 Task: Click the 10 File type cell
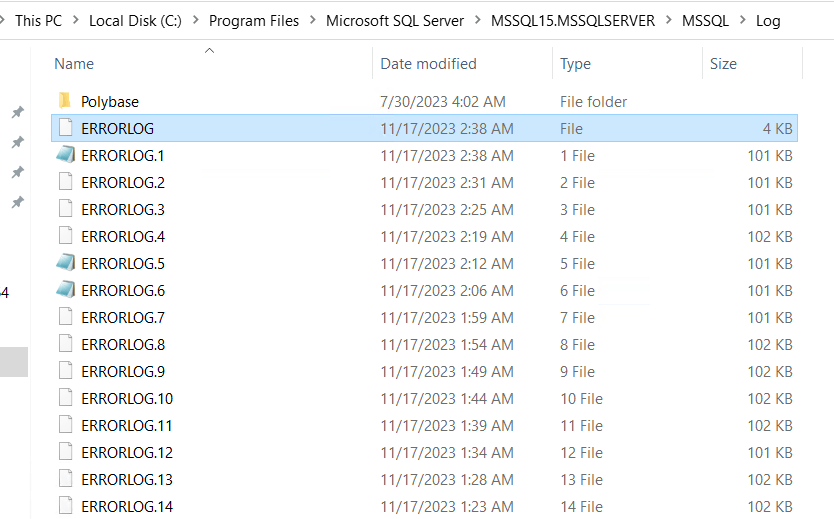pos(581,399)
